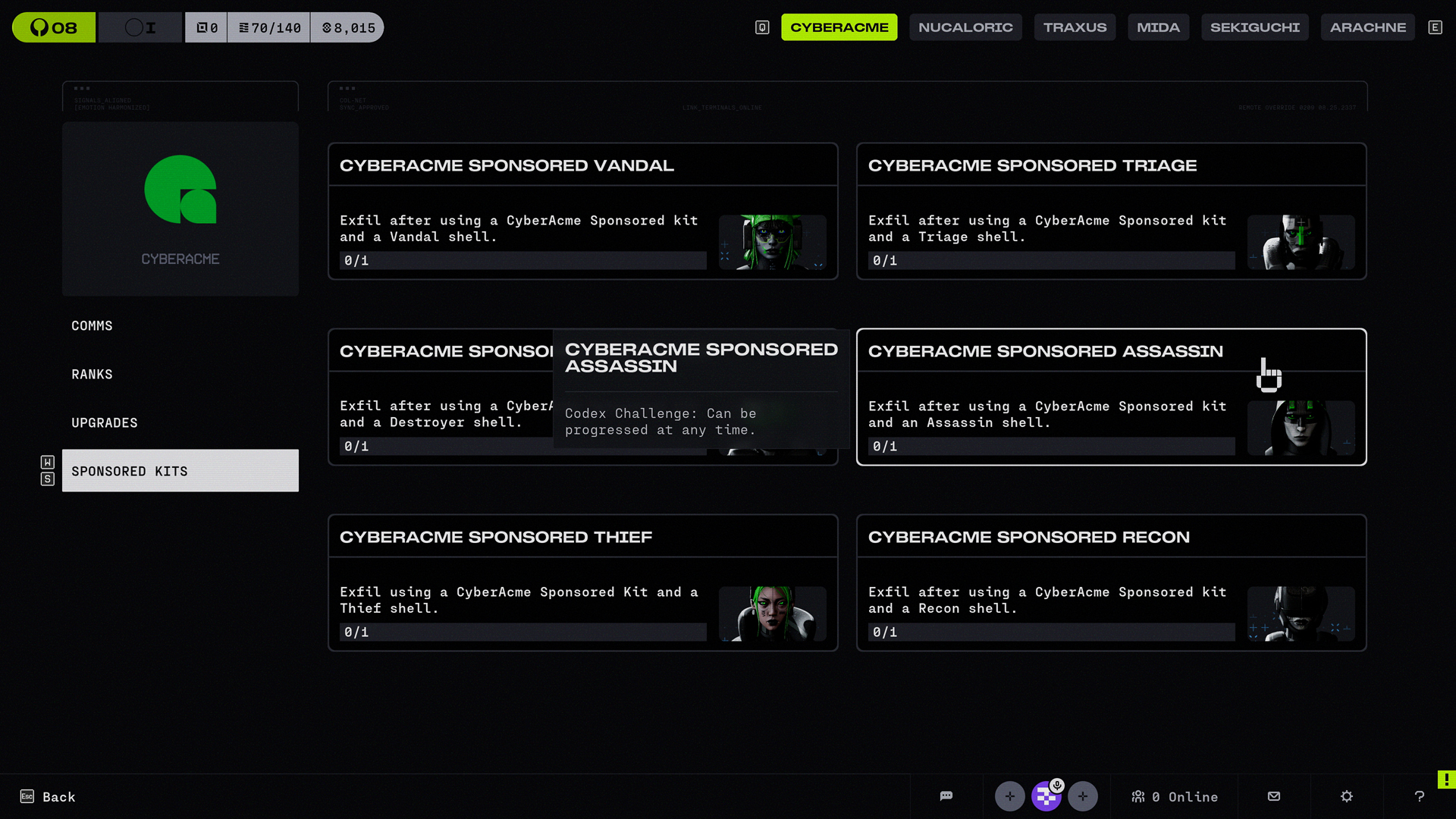
Task: Click the 0 Online friends indicator
Action: [1175, 796]
